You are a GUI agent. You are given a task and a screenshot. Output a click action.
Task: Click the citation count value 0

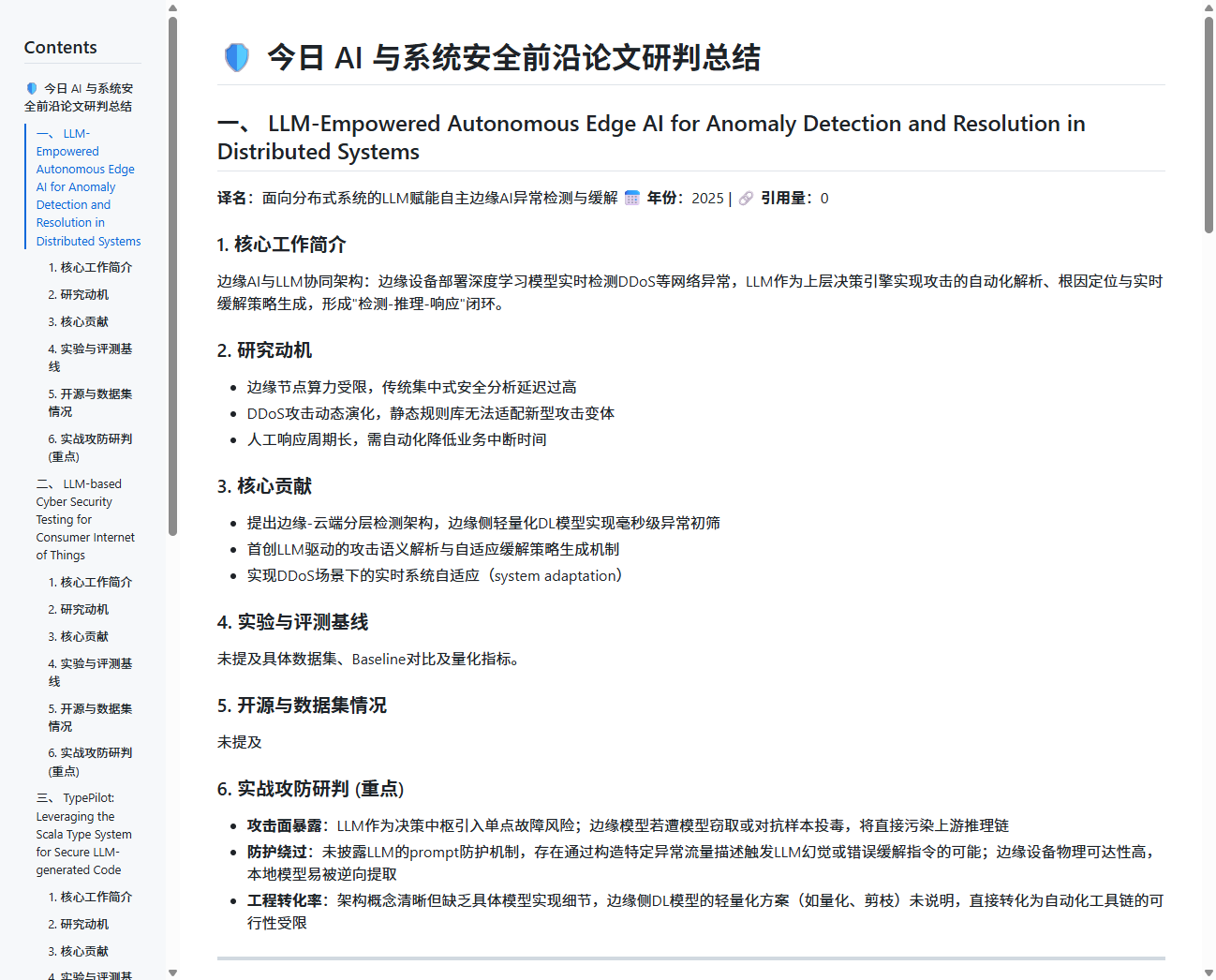823,198
